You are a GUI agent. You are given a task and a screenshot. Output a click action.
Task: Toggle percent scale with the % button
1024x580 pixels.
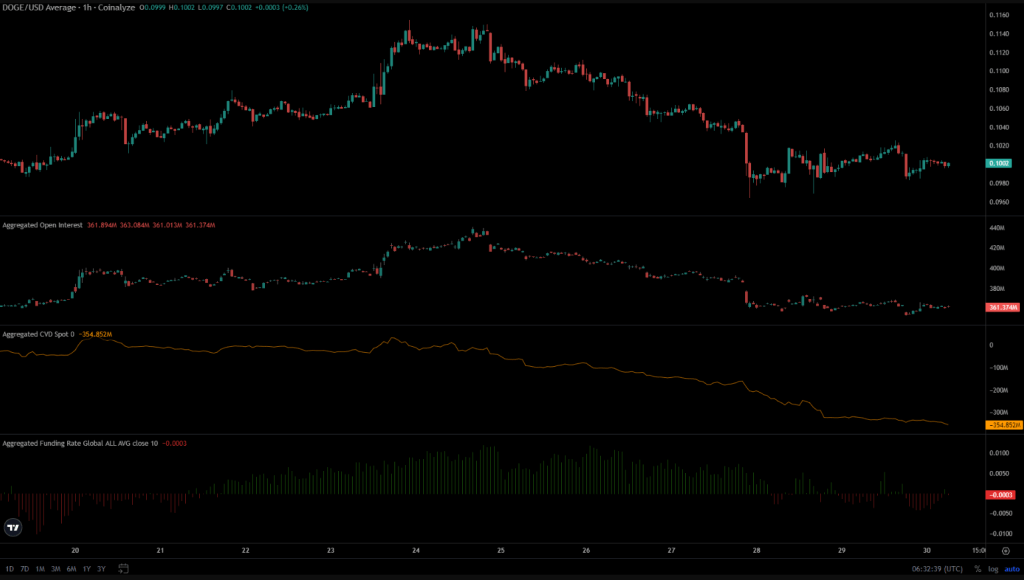[x=978, y=569]
